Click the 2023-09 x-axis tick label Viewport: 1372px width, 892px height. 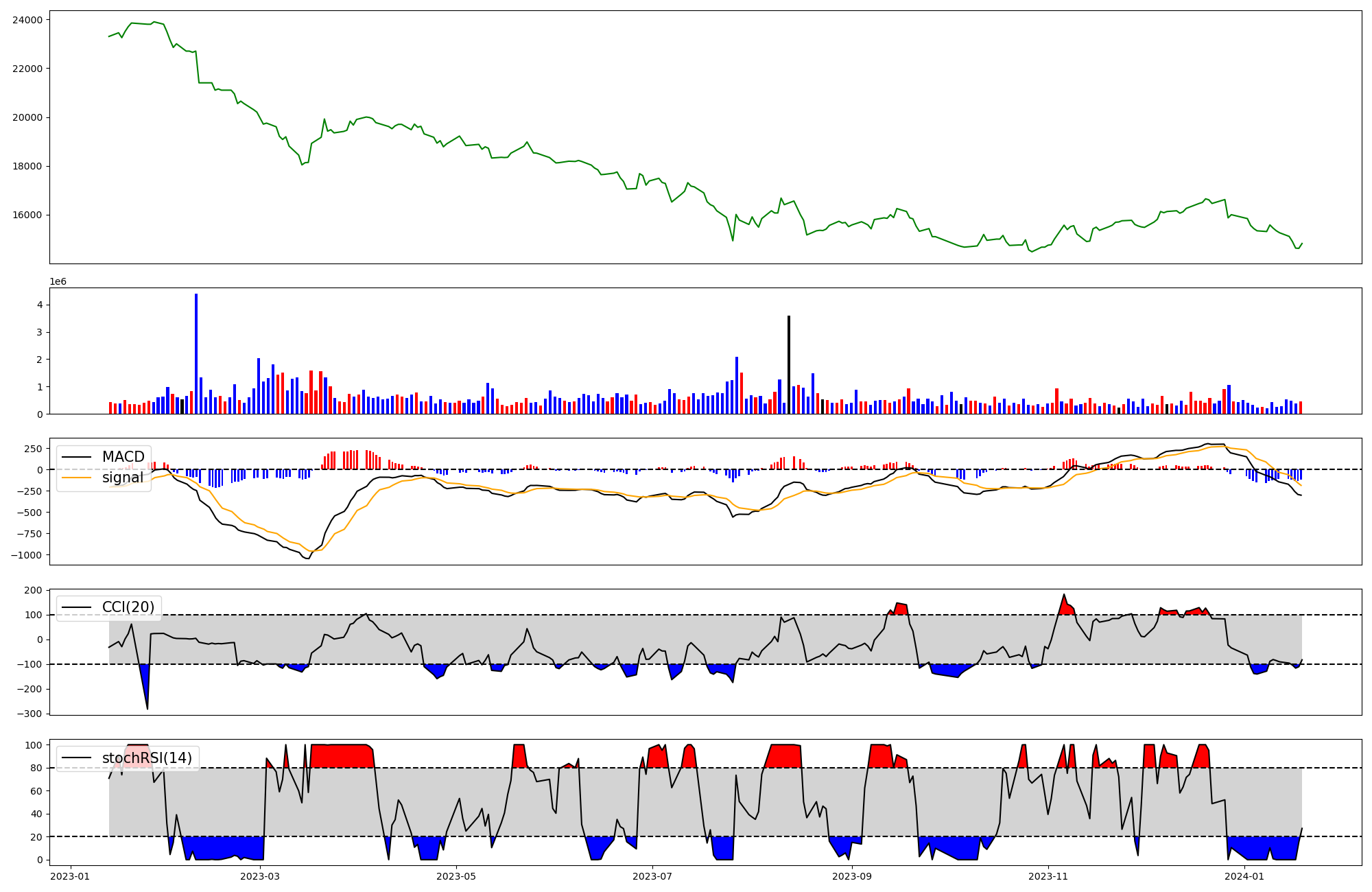[852, 876]
